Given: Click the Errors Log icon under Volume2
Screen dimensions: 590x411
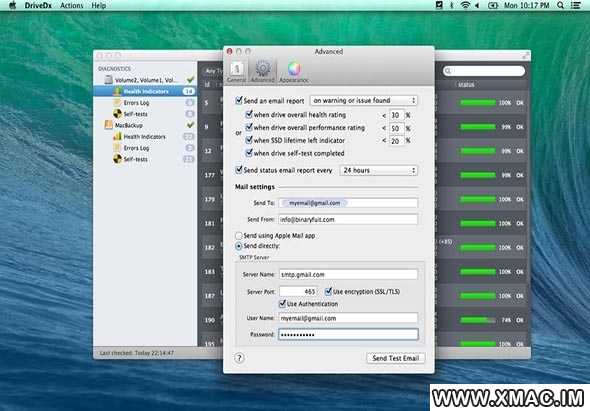Looking at the screenshot, I should [x=117, y=102].
